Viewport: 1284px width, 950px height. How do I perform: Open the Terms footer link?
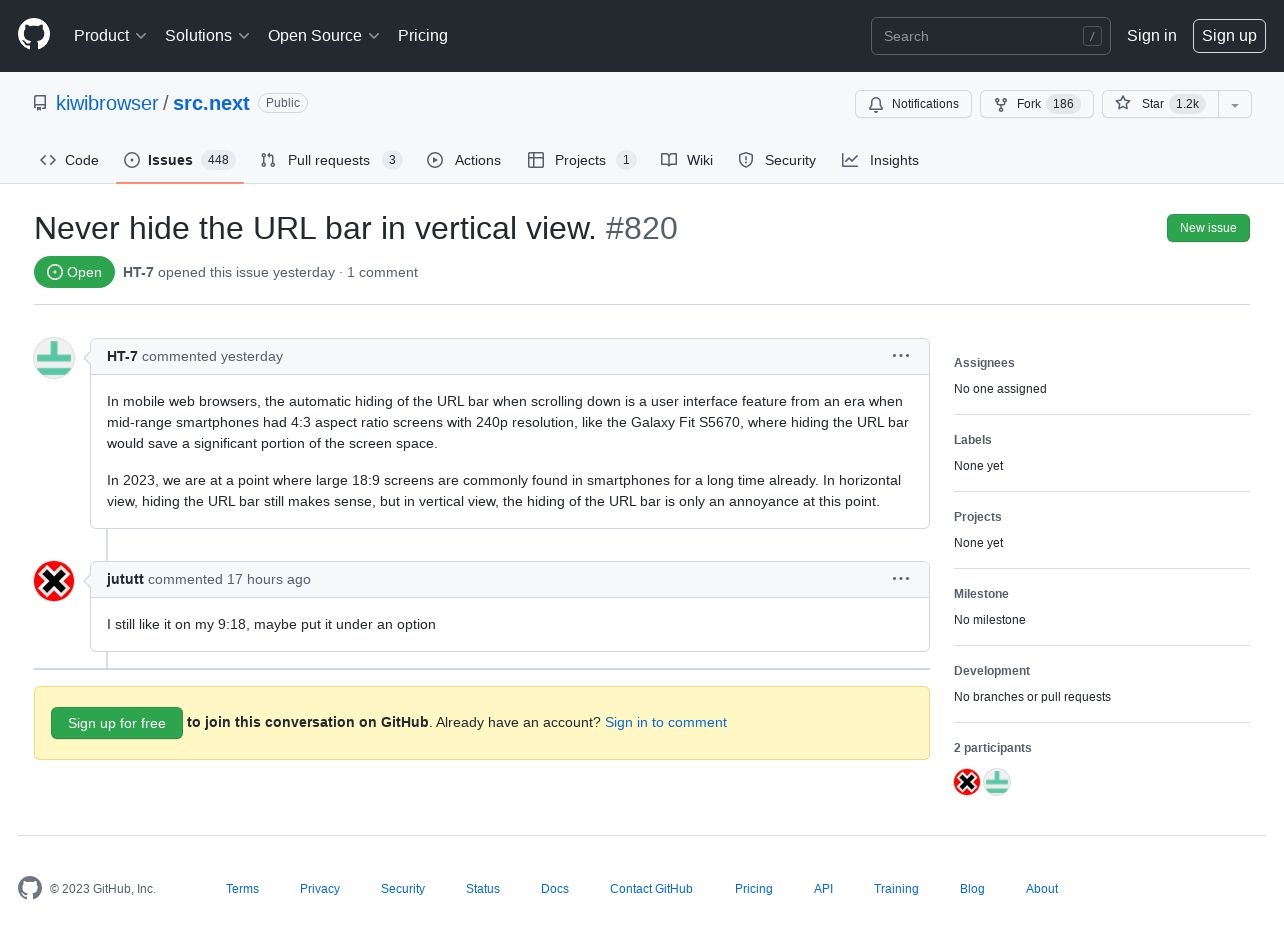(242, 889)
